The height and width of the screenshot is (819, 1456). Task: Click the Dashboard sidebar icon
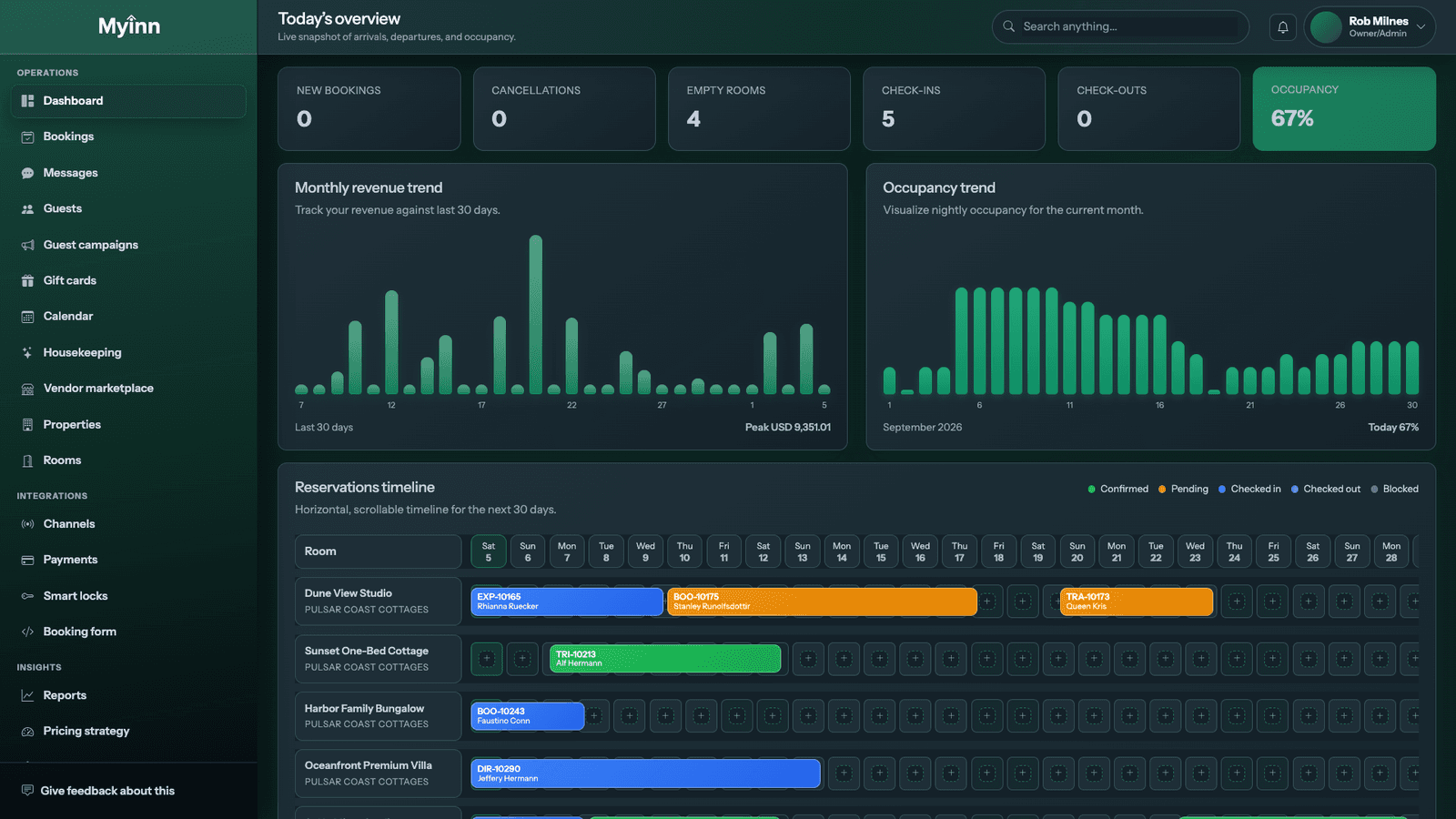coord(27,101)
